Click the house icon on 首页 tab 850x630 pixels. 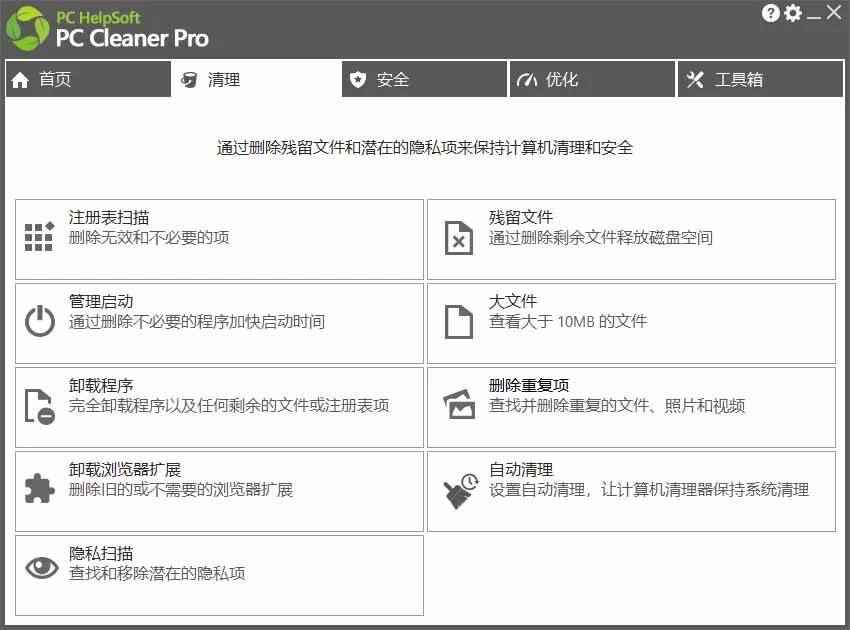click(20, 80)
